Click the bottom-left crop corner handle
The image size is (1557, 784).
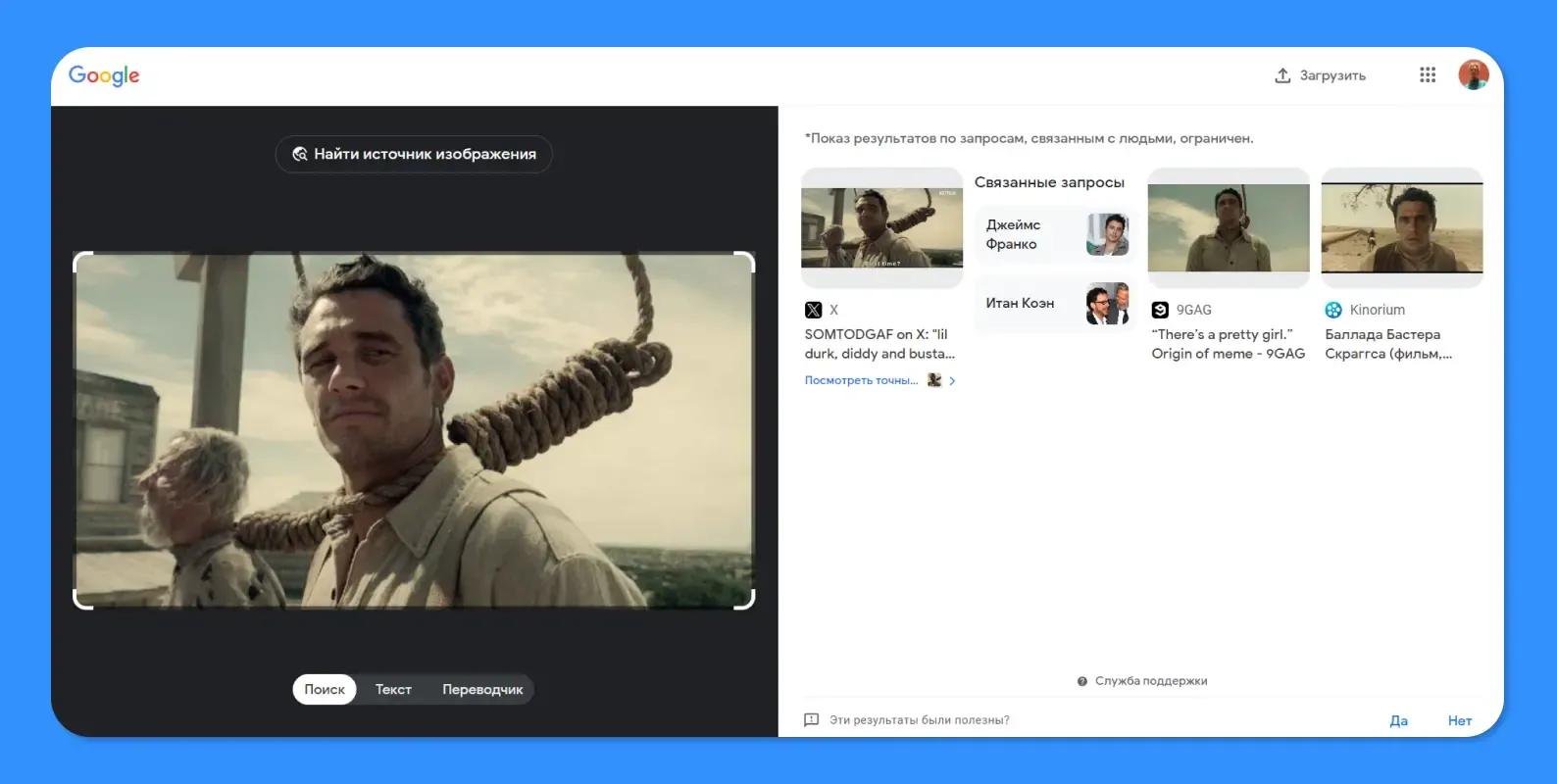83,599
